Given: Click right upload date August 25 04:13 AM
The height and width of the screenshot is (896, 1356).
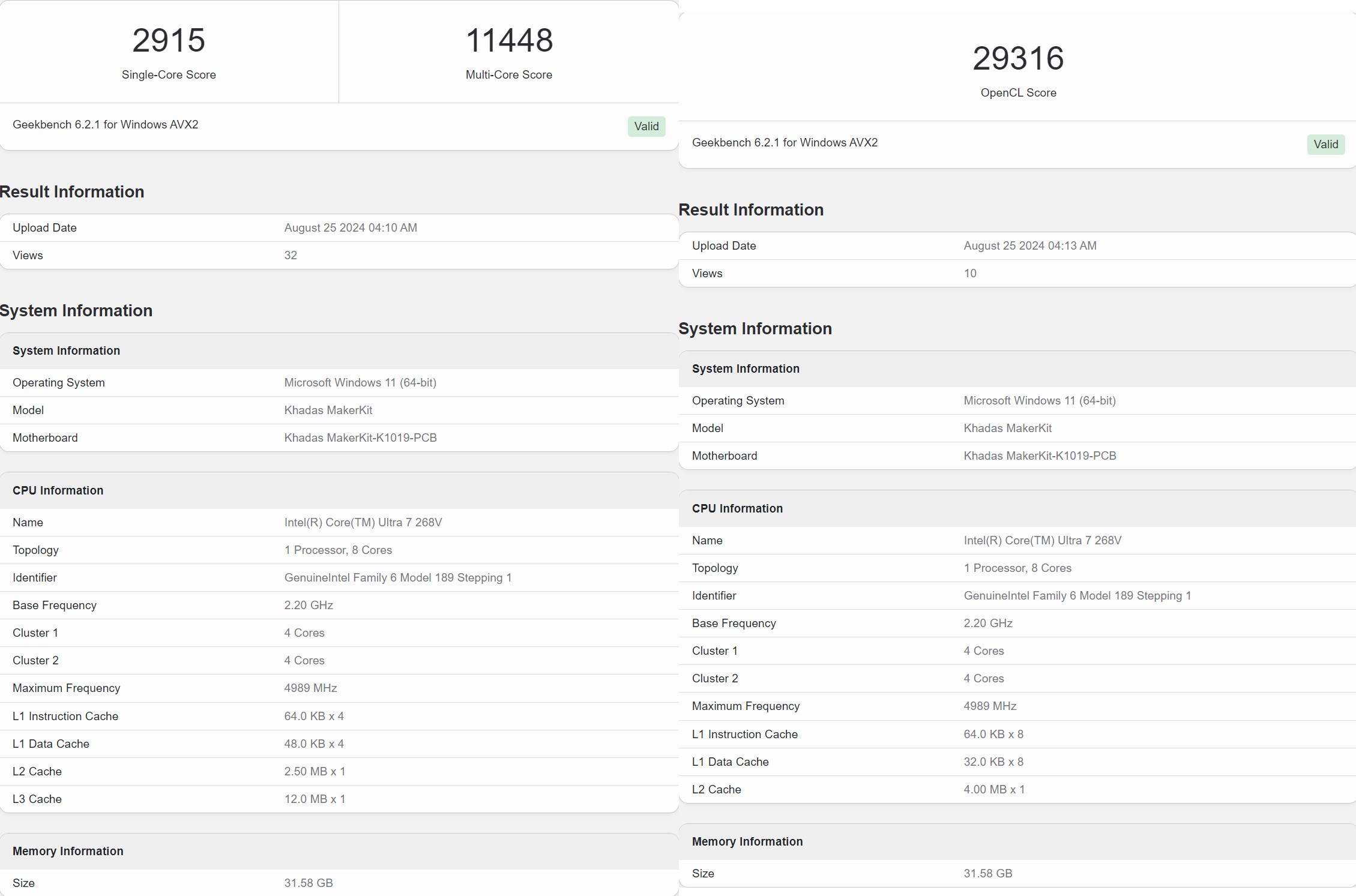Looking at the screenshot, I should click(1030, 245).
